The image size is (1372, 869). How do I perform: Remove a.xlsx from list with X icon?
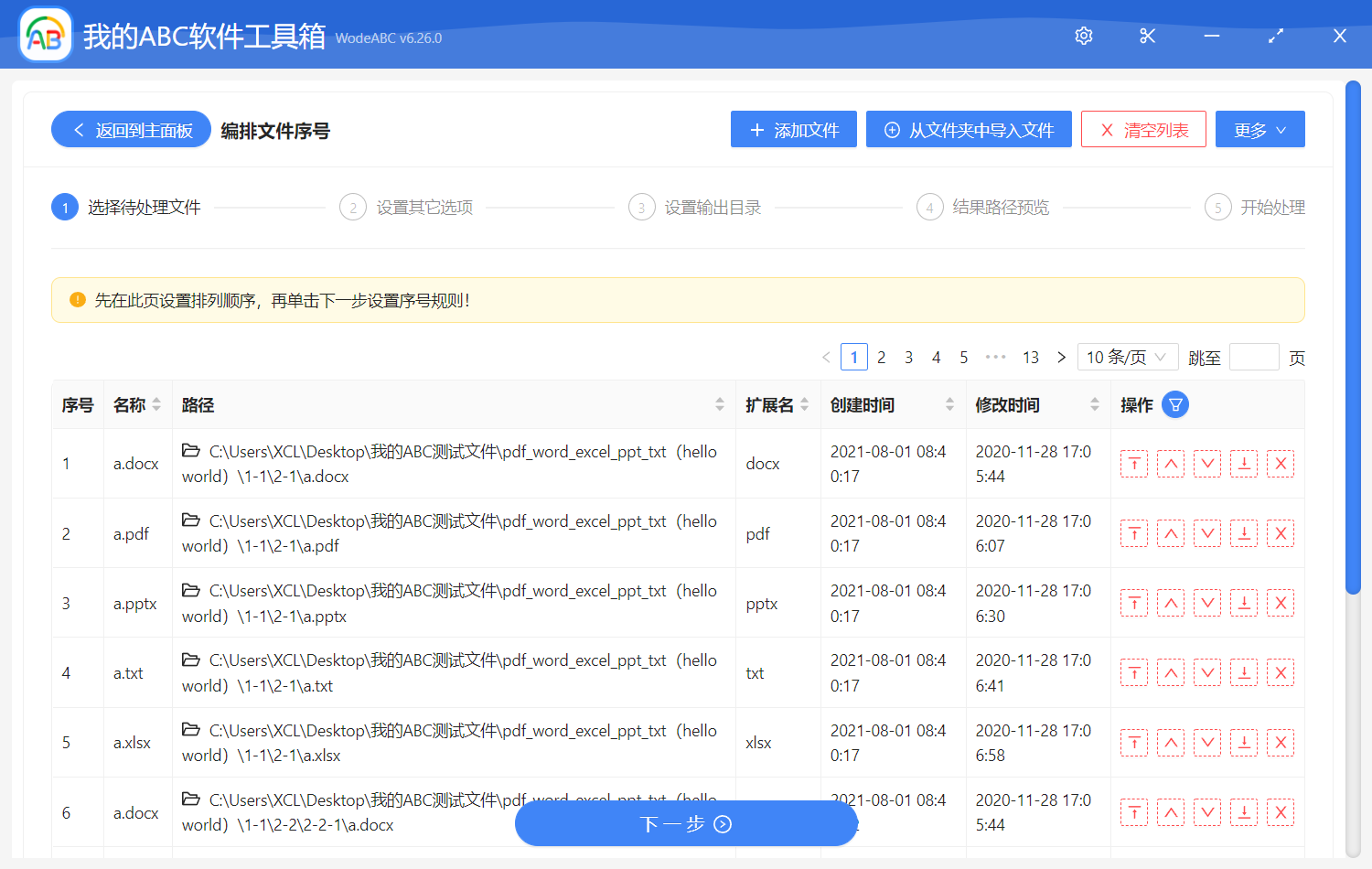point(1281,742)
